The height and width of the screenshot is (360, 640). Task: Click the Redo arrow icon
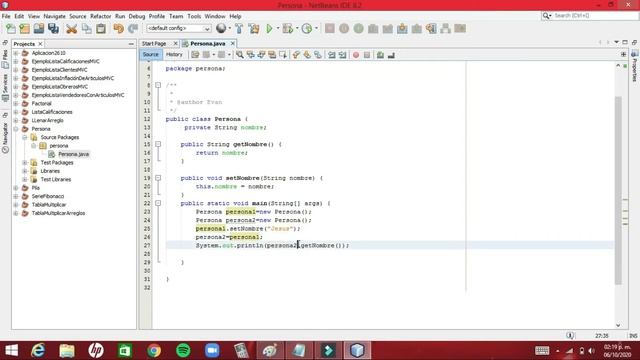coord(133,29)
